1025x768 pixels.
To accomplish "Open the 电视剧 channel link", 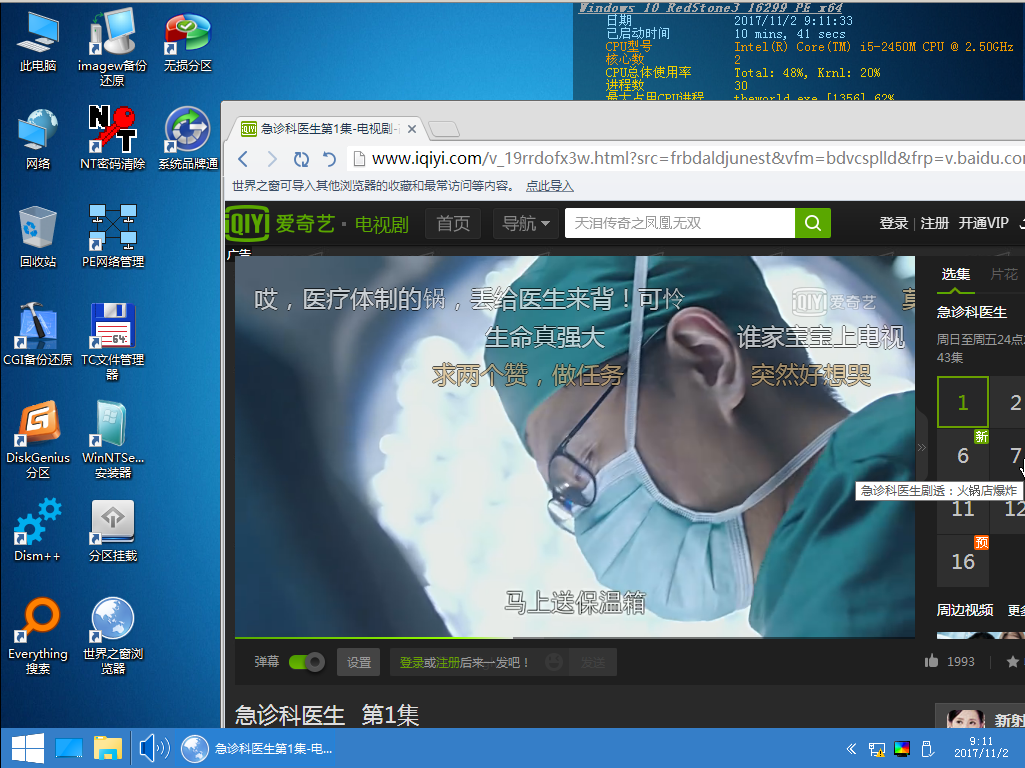I will 381,224.
